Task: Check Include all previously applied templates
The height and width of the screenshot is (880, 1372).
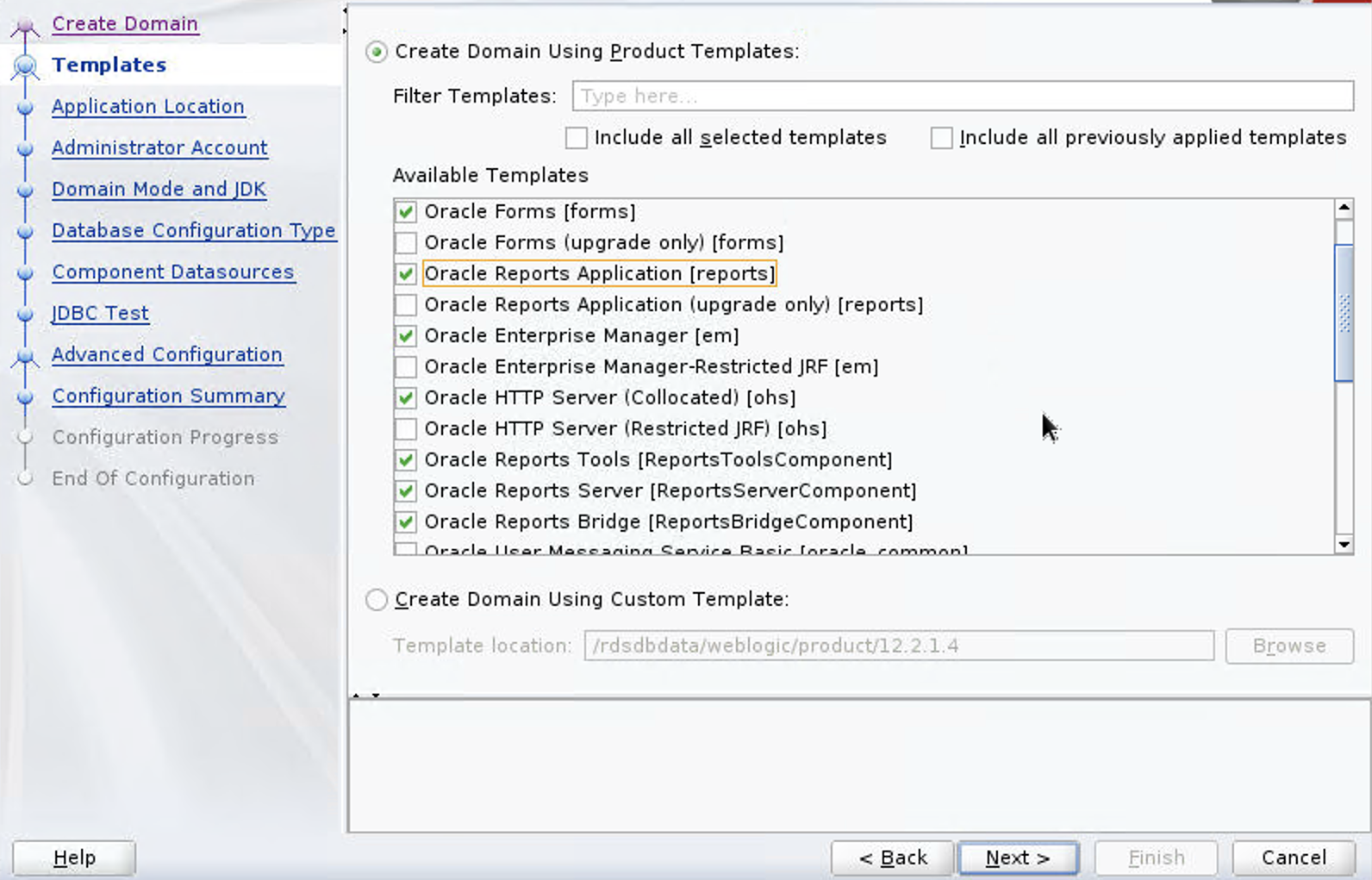Action: click(x=941, y=138)
